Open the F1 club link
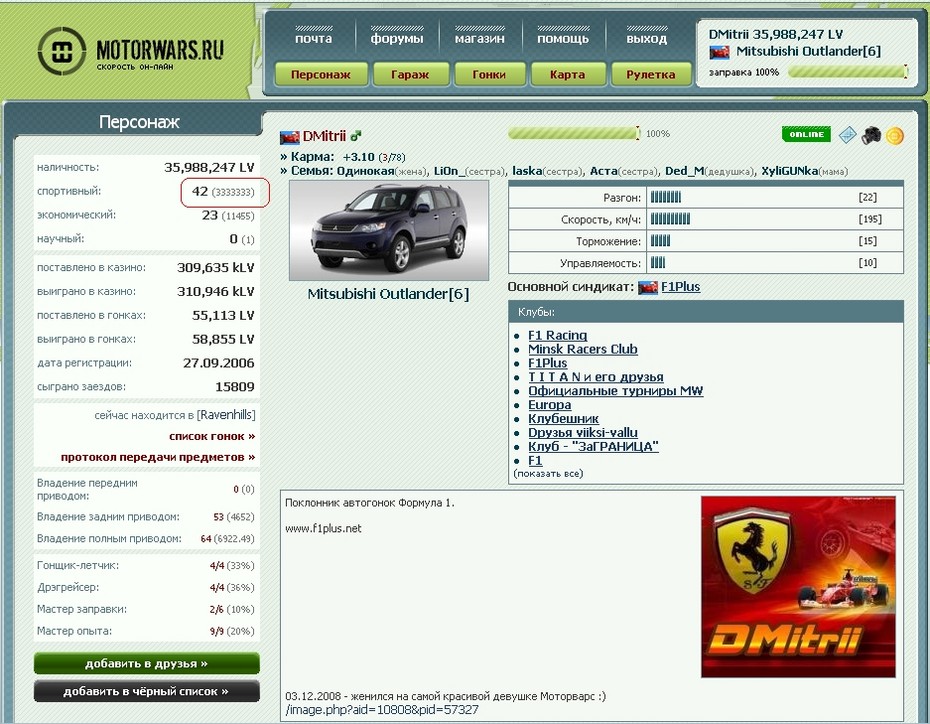Image resolution: width=930 pixels, height=724 pixels. pos(535,461)
